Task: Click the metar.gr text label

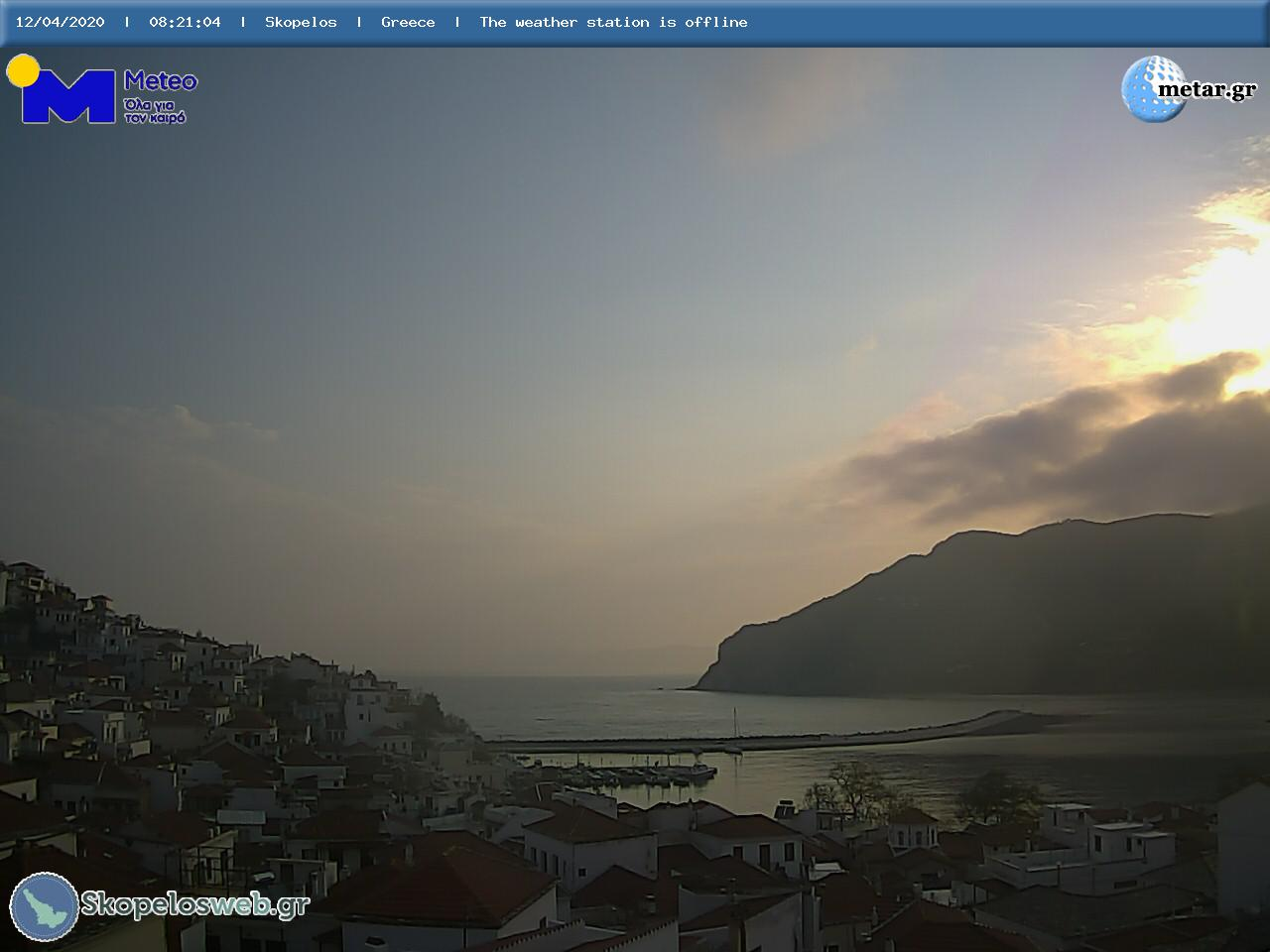Action: (x=1206, y=90)
